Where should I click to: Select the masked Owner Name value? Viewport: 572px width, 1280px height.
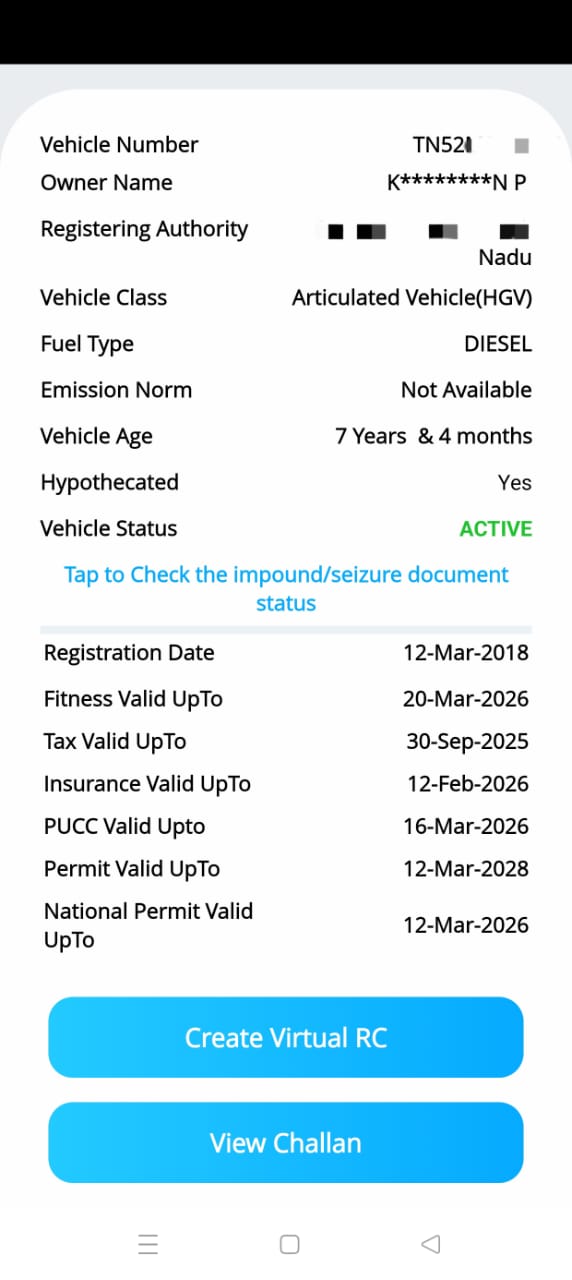click(457, 183)
